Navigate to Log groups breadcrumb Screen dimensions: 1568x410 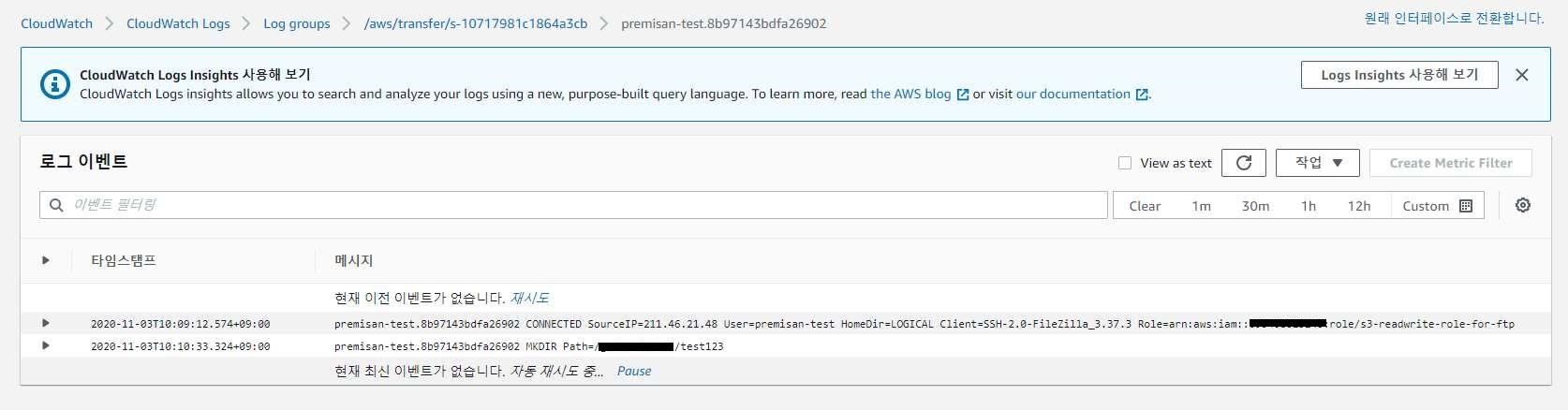(x=297, y=23)
